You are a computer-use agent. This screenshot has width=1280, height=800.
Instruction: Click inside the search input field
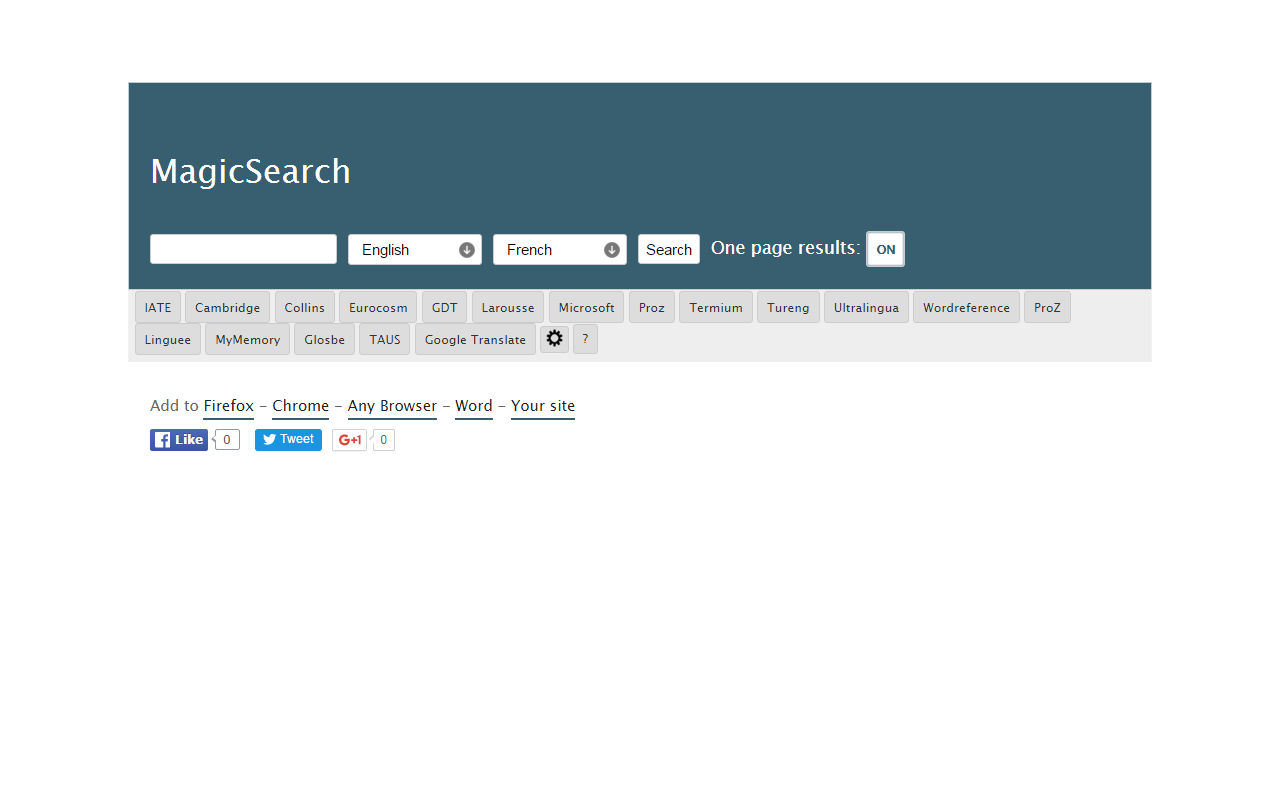[x=243, y=248]
